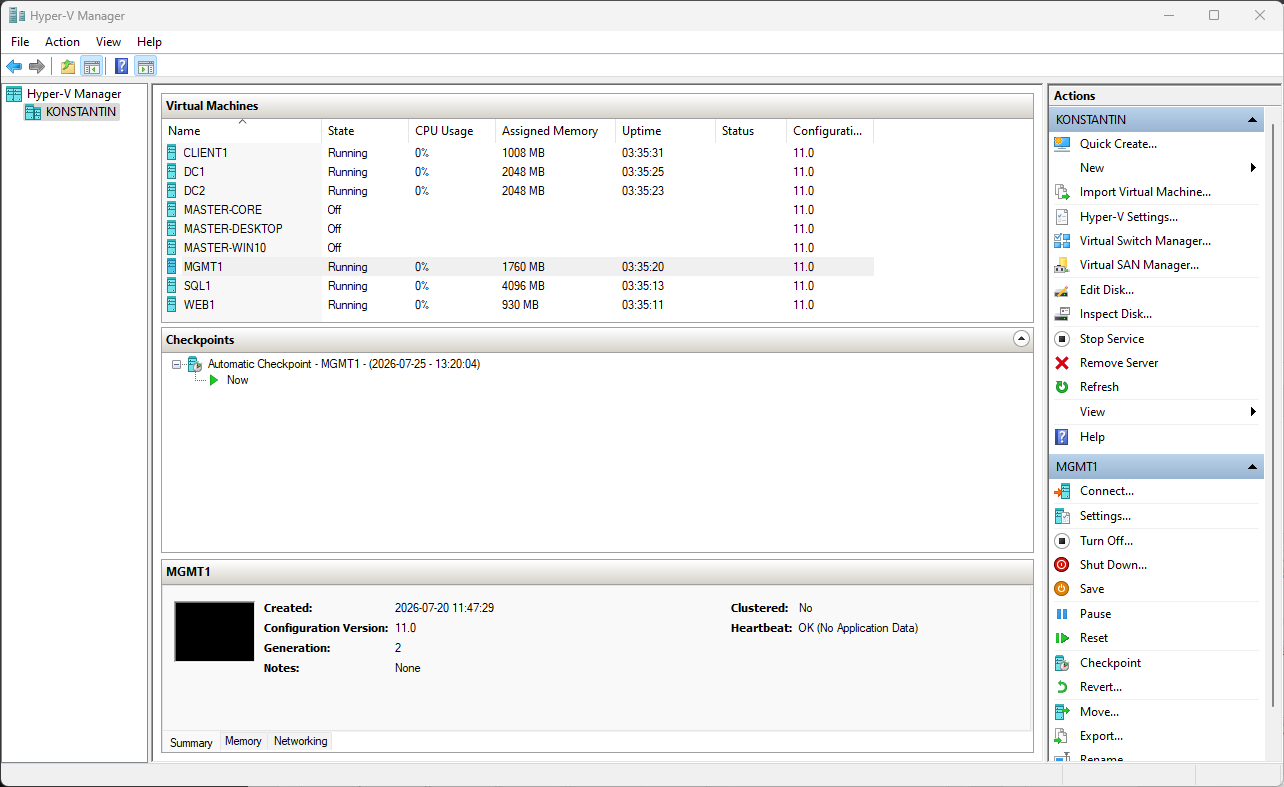Click the Up one level folder icon

tap(67, 67)
